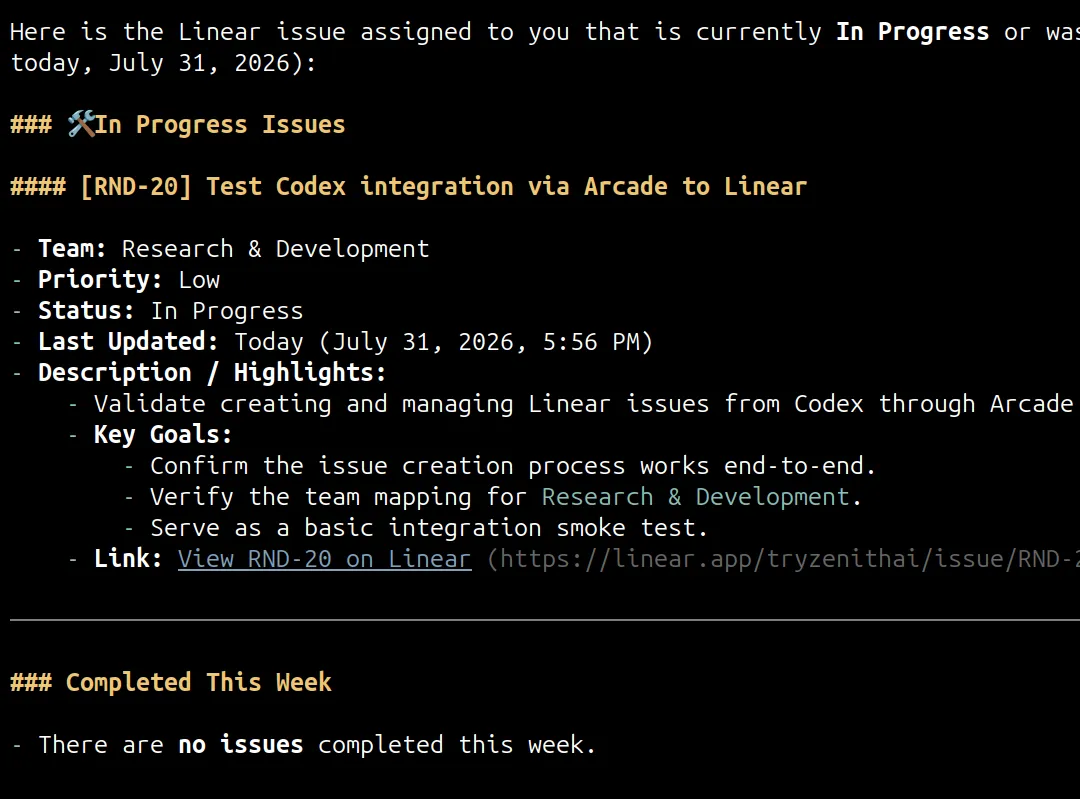
Task: Click the "Validate creating and managing Linear issues" line
Action: 583,404
